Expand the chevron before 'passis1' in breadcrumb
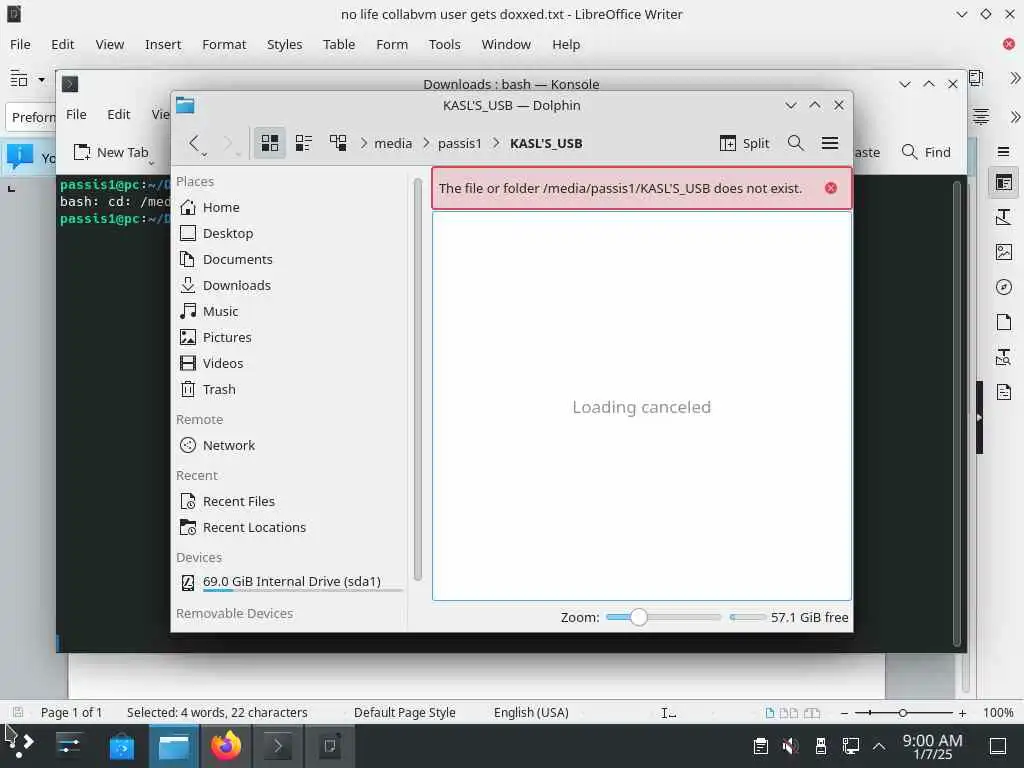The image size is (1024, 768). [426, 144]
